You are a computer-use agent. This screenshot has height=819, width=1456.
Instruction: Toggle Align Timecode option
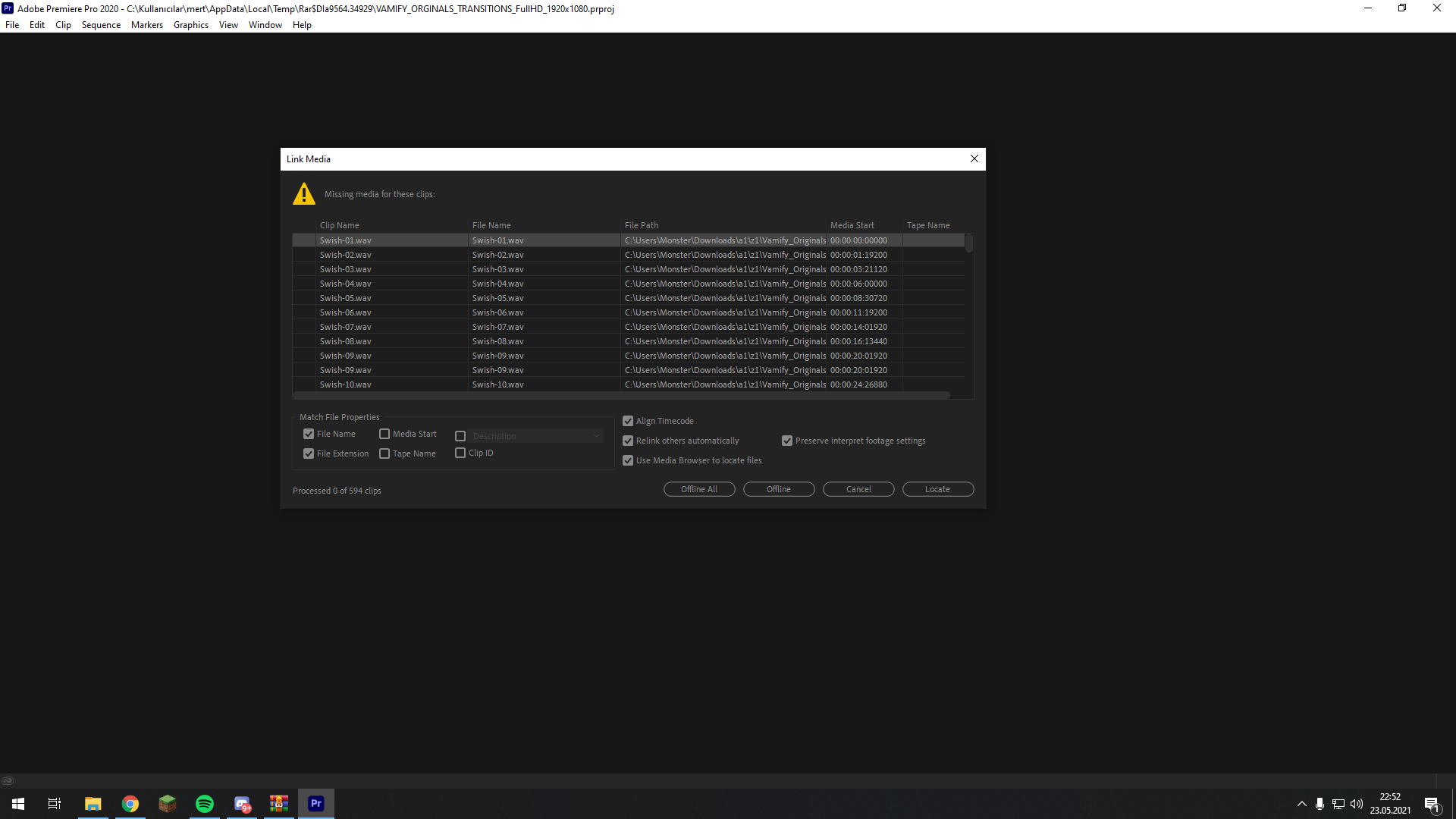[x=628, y=421]
